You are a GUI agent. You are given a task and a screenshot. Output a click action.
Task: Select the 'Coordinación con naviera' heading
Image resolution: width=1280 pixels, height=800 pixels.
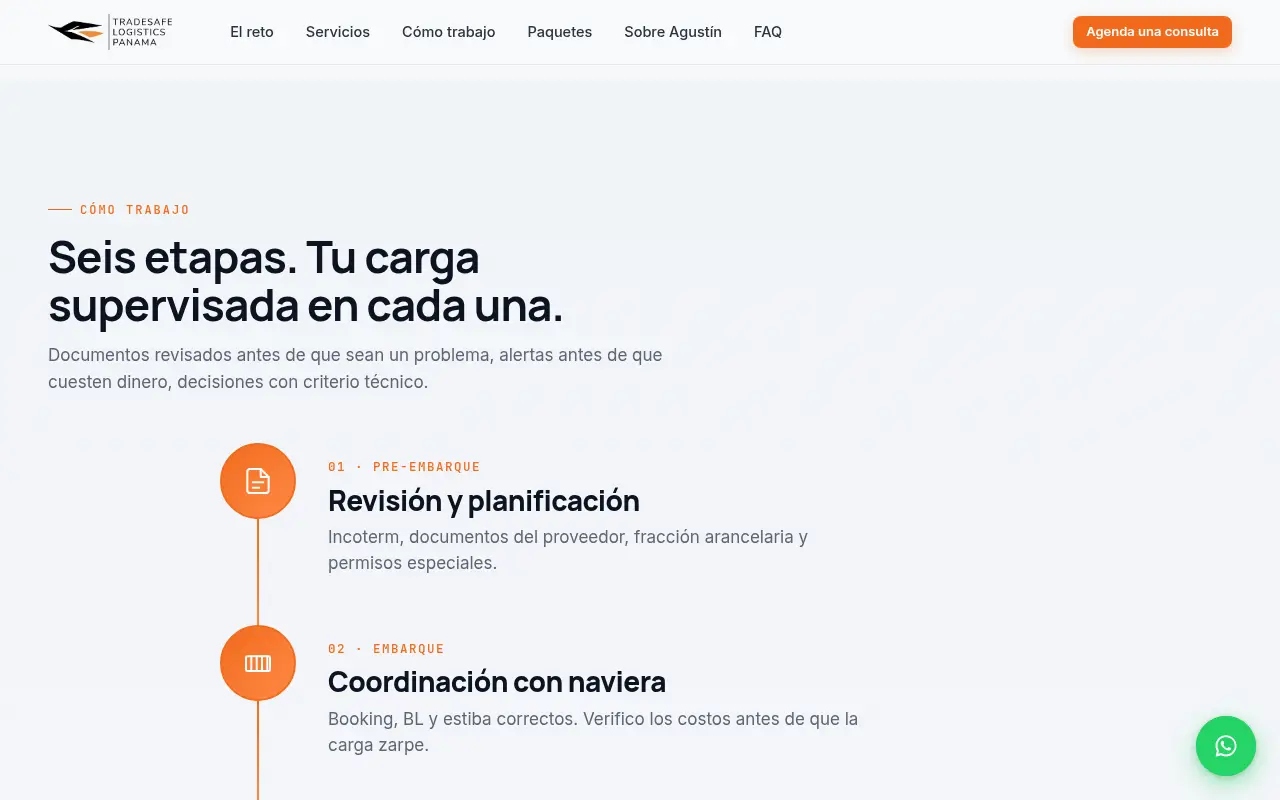click(x=497, y=682)
